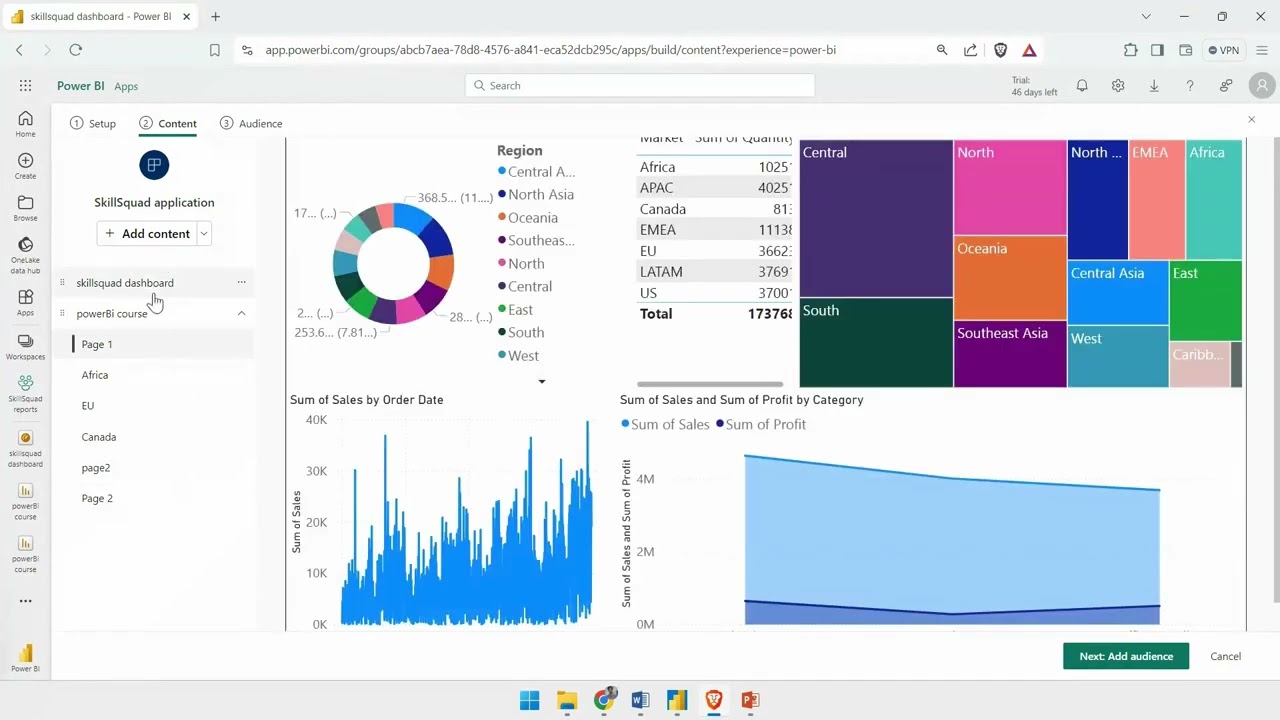Click the APAC row in Market table
1280x720 pixels.
pyautogui.click(x=715, y=188)
